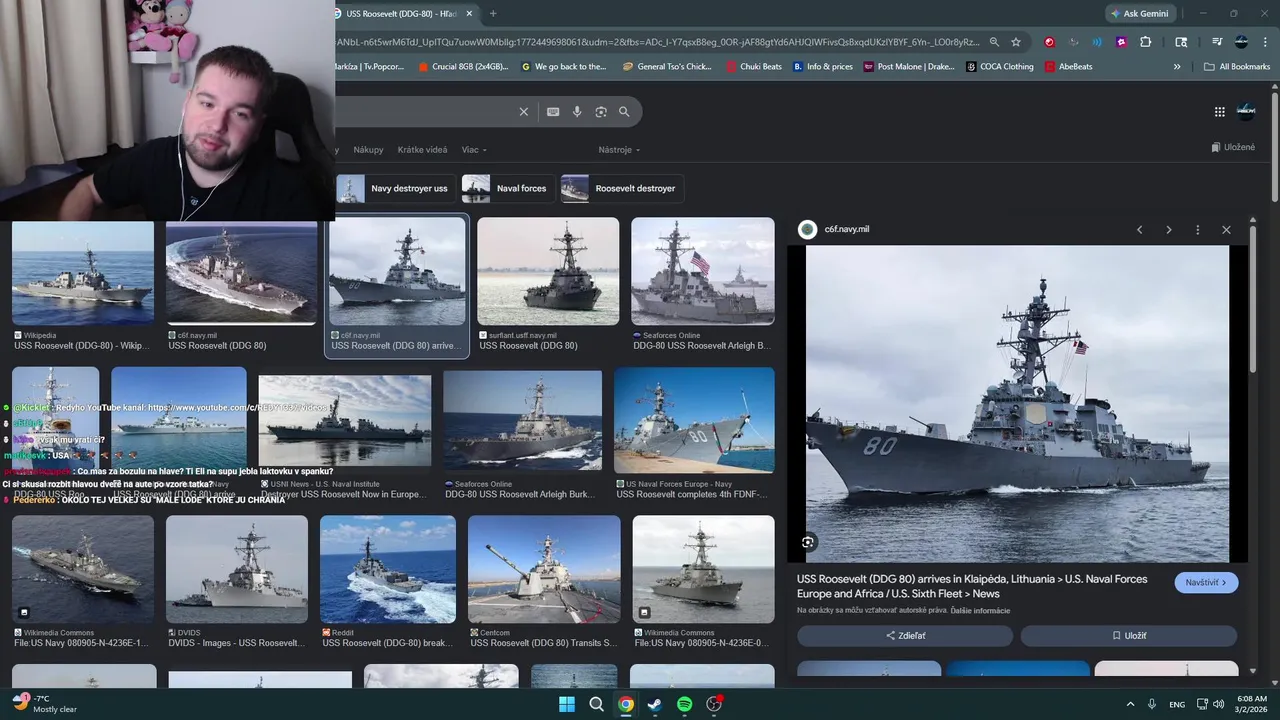Open Ďalšie informácie link

click(980, 610)
